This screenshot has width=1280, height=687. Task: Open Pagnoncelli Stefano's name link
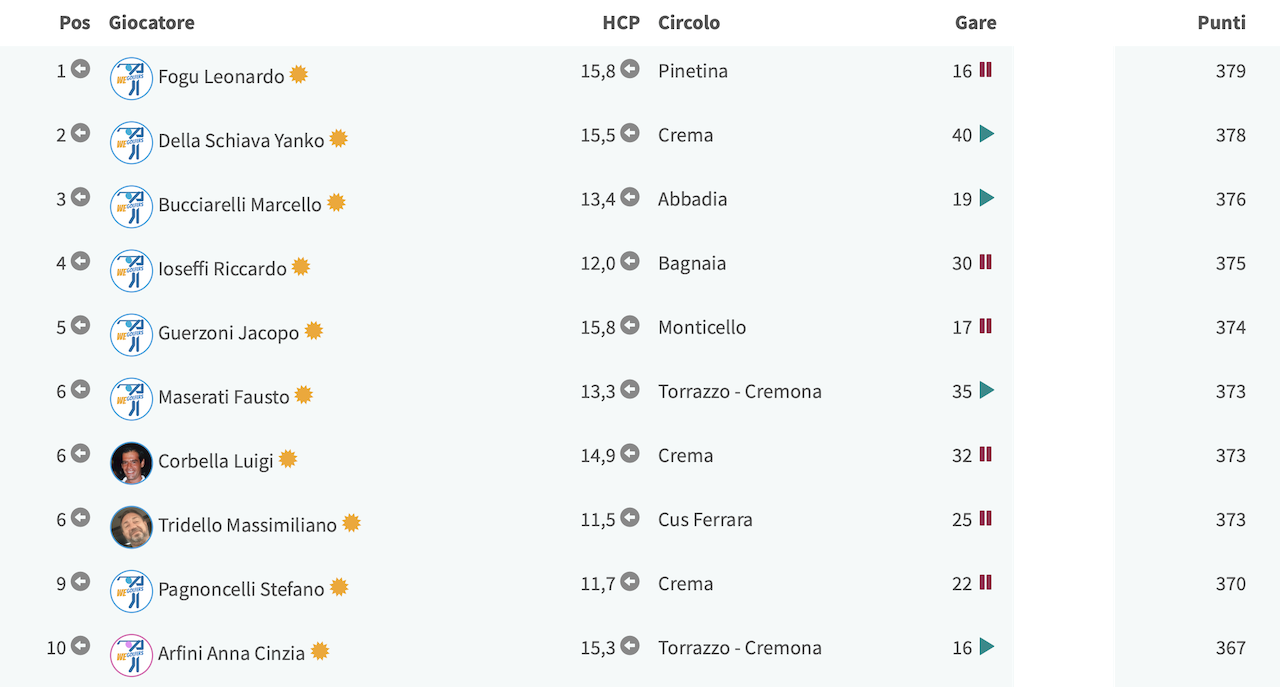[241, 588]
